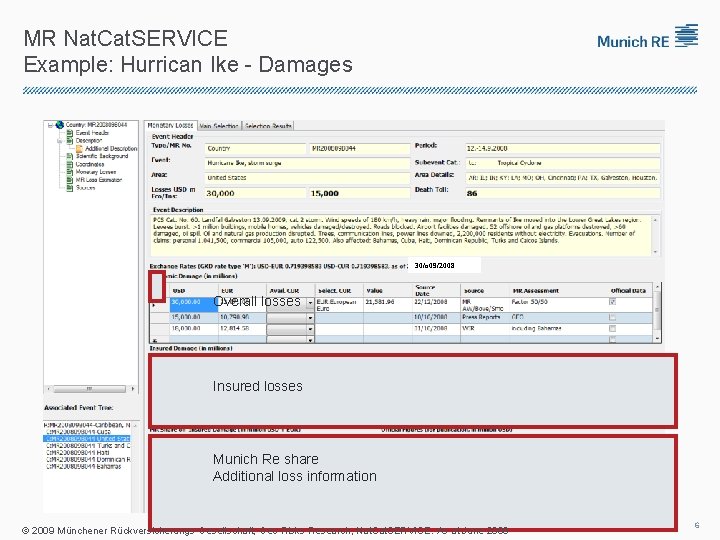Click inside the Event Description text box

(x=402, y=235)
